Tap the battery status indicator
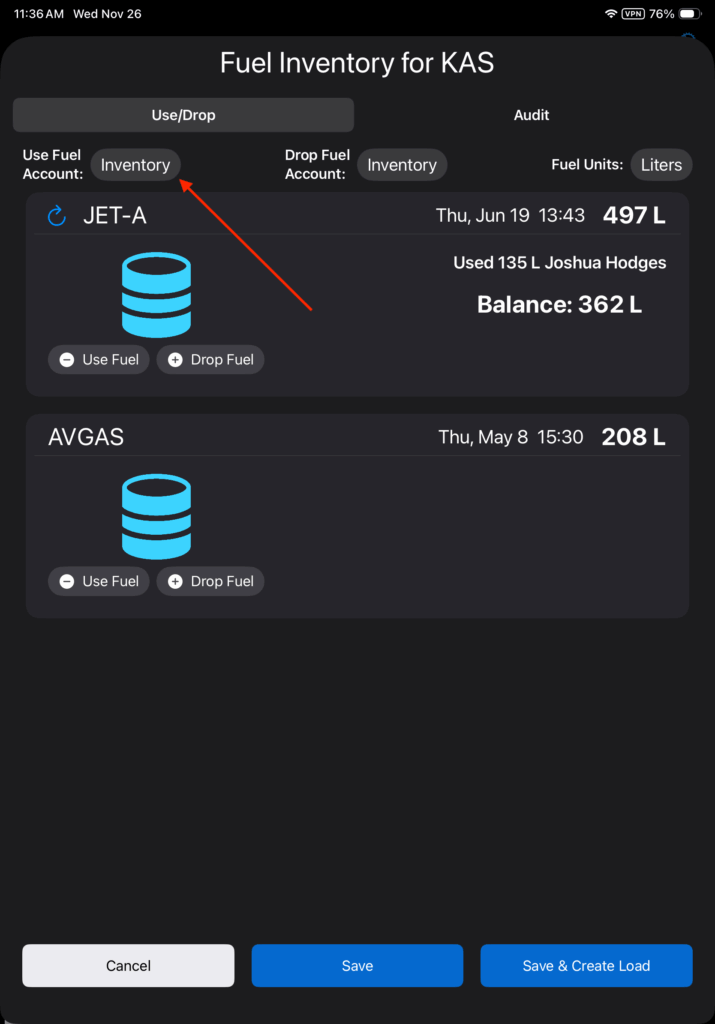Image resolution: width=715 pixels, height=1024 pixels. pyautogui.click(x=690, y=14)
